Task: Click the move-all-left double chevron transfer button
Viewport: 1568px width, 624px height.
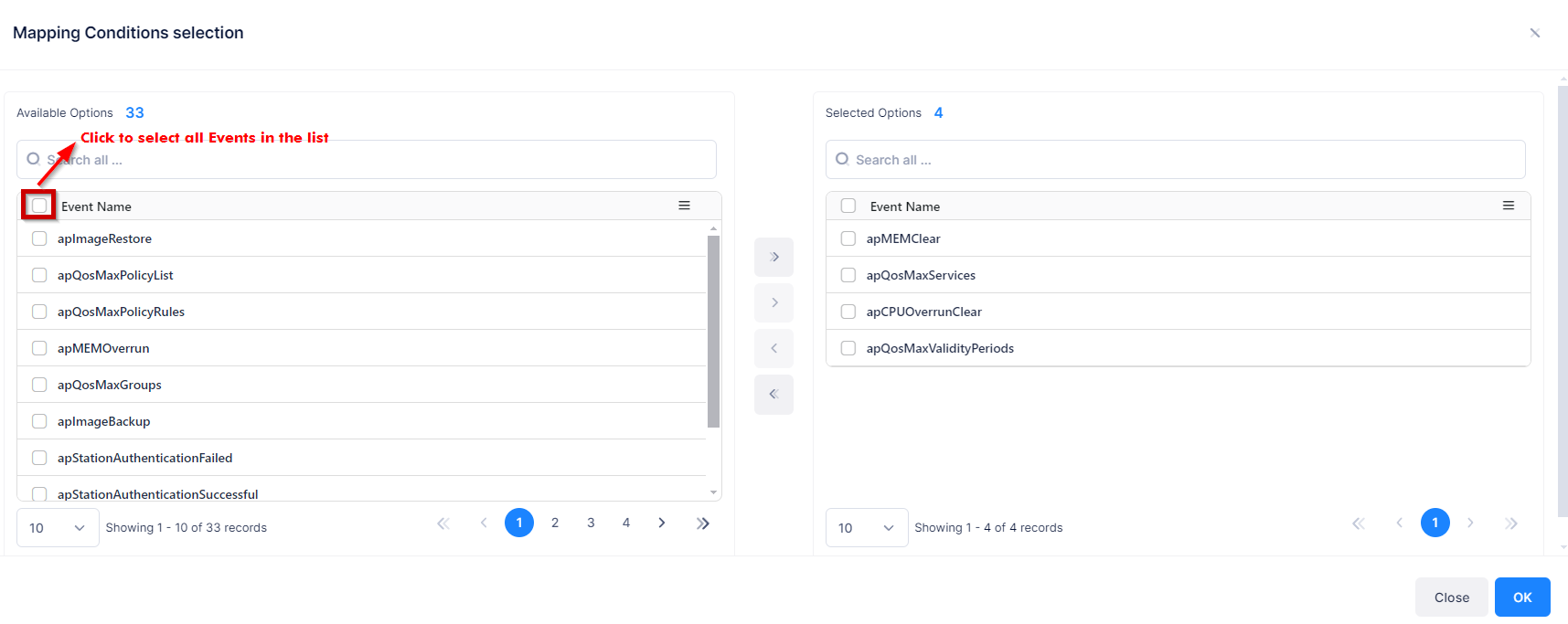Action: [x=773, y=394]
